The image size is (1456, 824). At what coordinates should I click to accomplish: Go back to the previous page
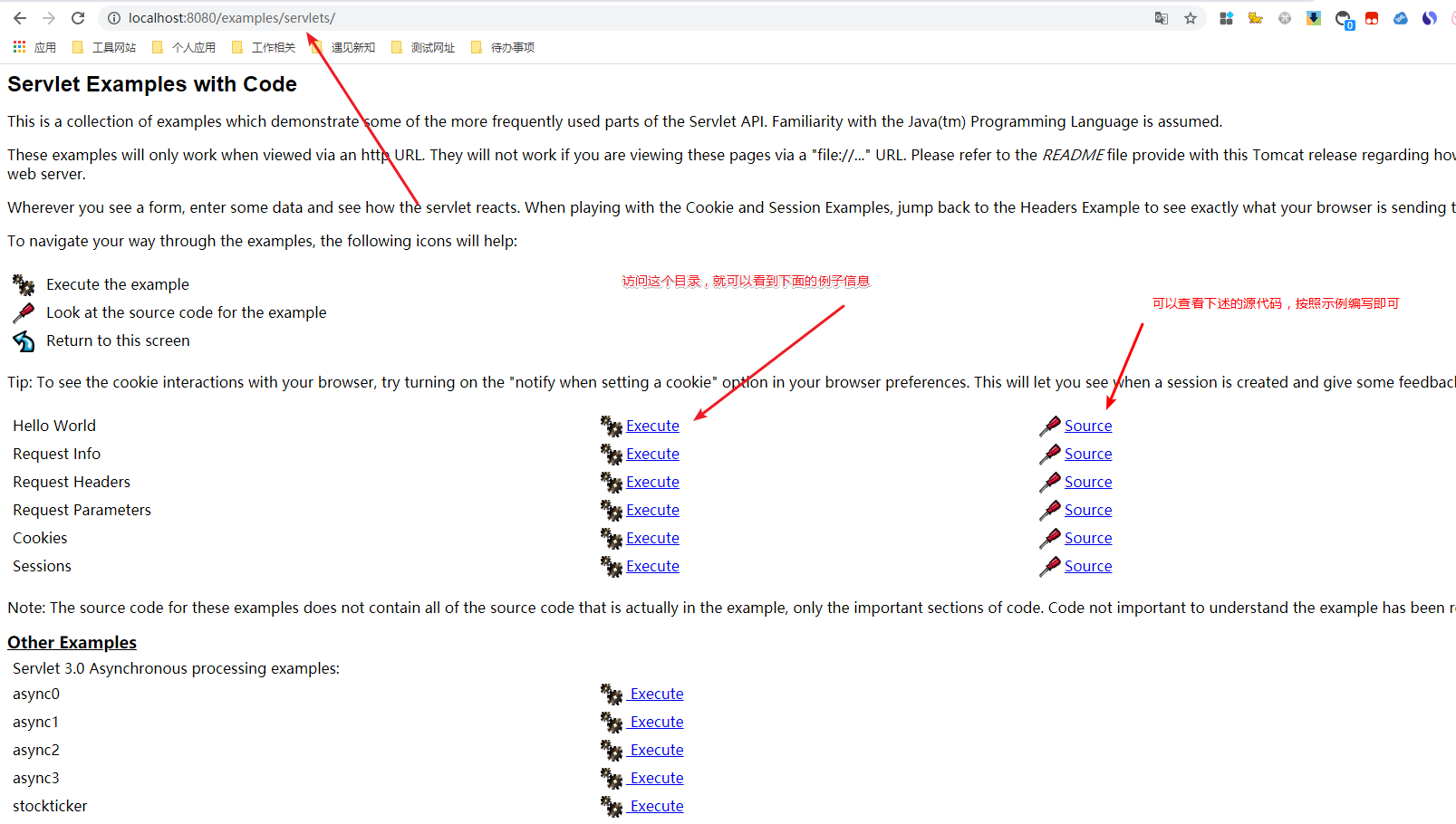(20, 18)
